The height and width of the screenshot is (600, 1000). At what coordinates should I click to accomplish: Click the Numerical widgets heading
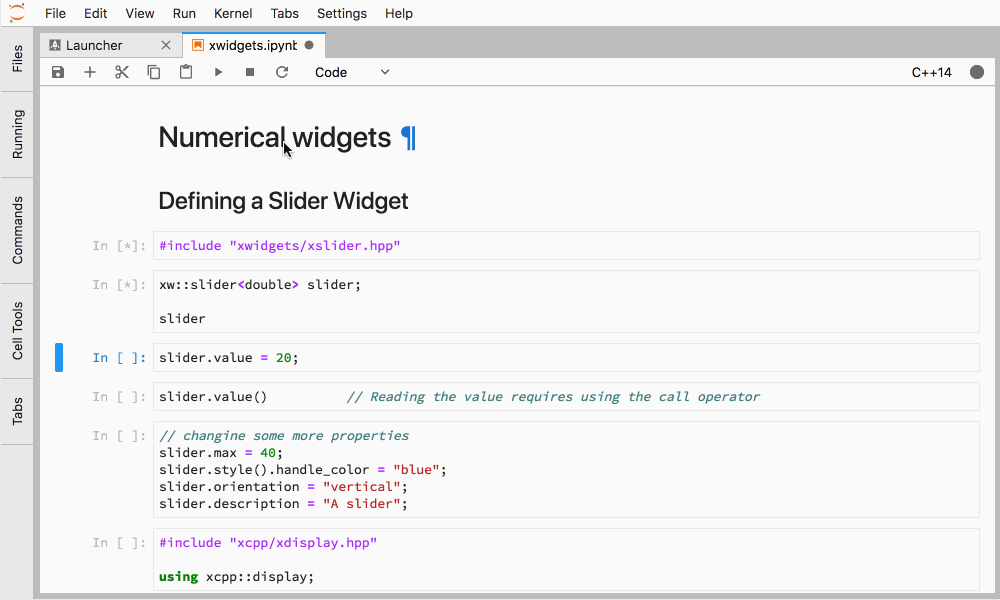click(274, 138)
